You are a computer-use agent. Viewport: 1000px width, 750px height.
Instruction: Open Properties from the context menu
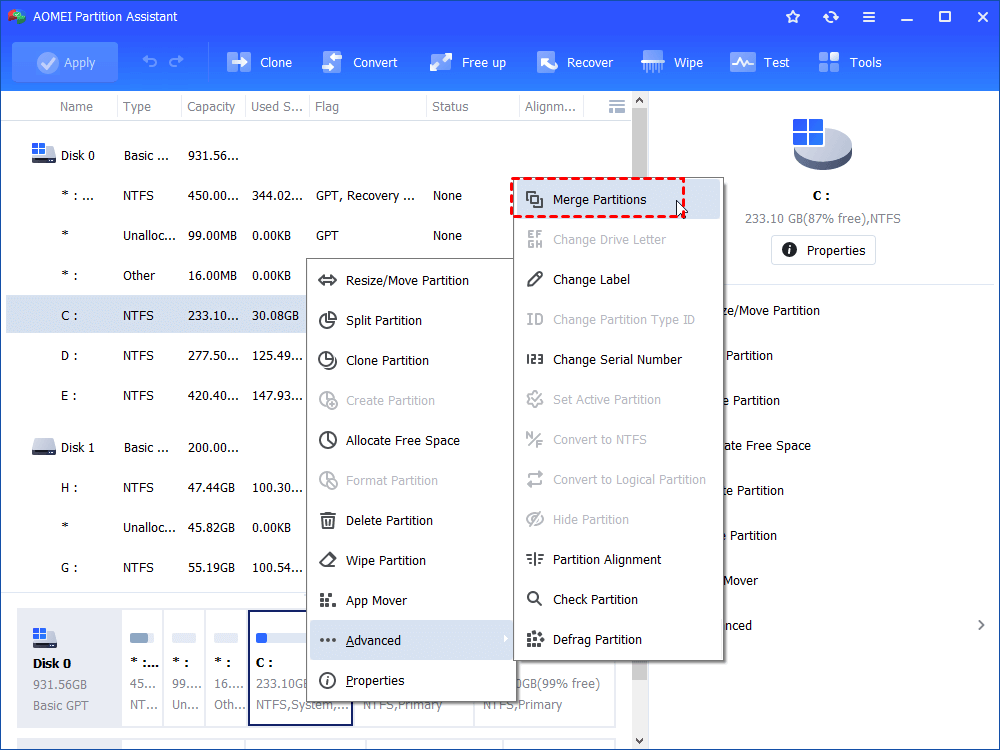(411, 680)
